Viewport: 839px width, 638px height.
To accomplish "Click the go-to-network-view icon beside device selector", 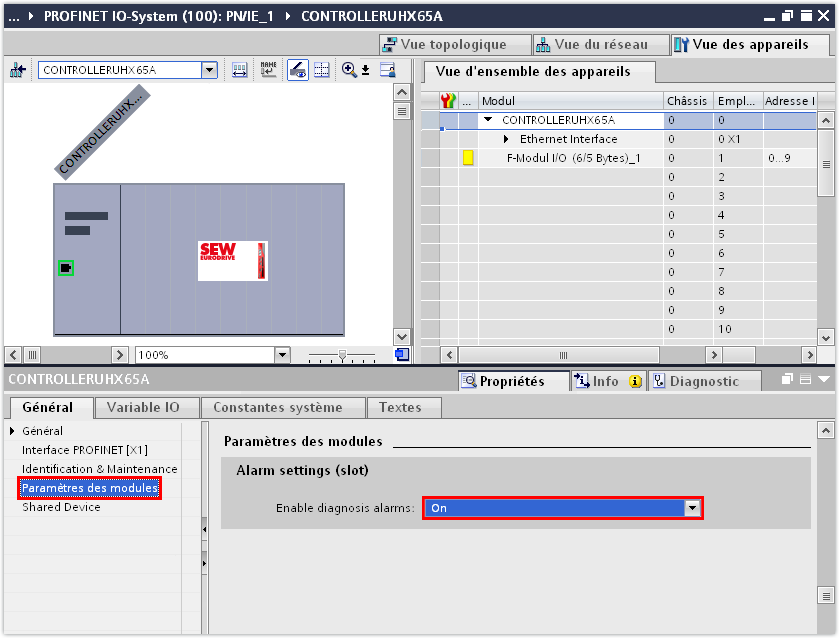I will click(18, 70).
